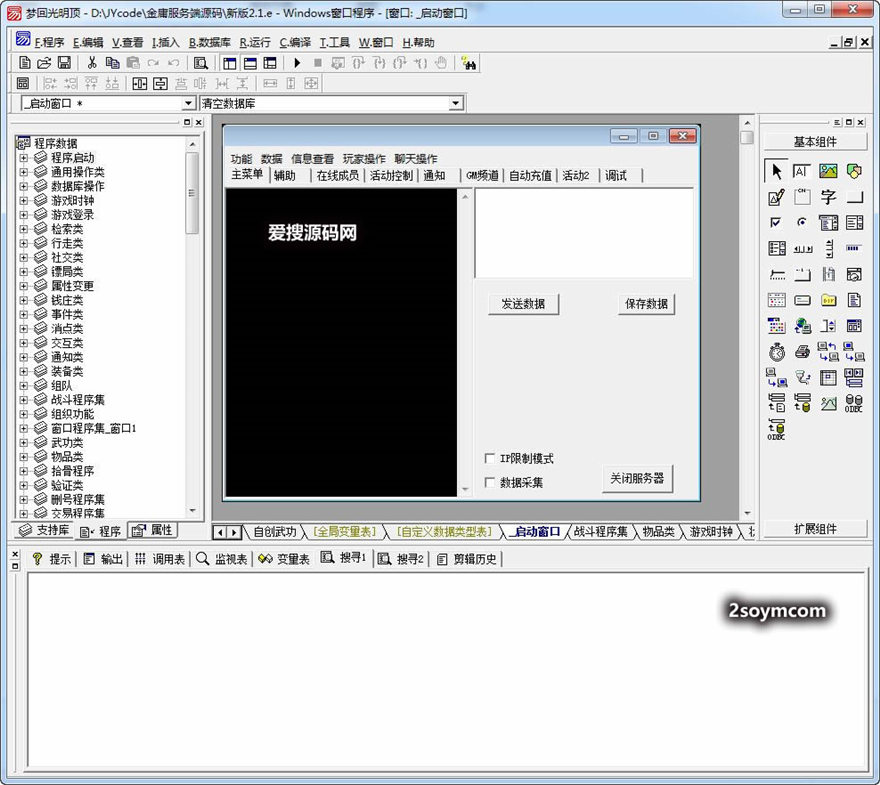
Task: Open the C.编译 menu
Action: pyautogui.click(x=295, y=43)
